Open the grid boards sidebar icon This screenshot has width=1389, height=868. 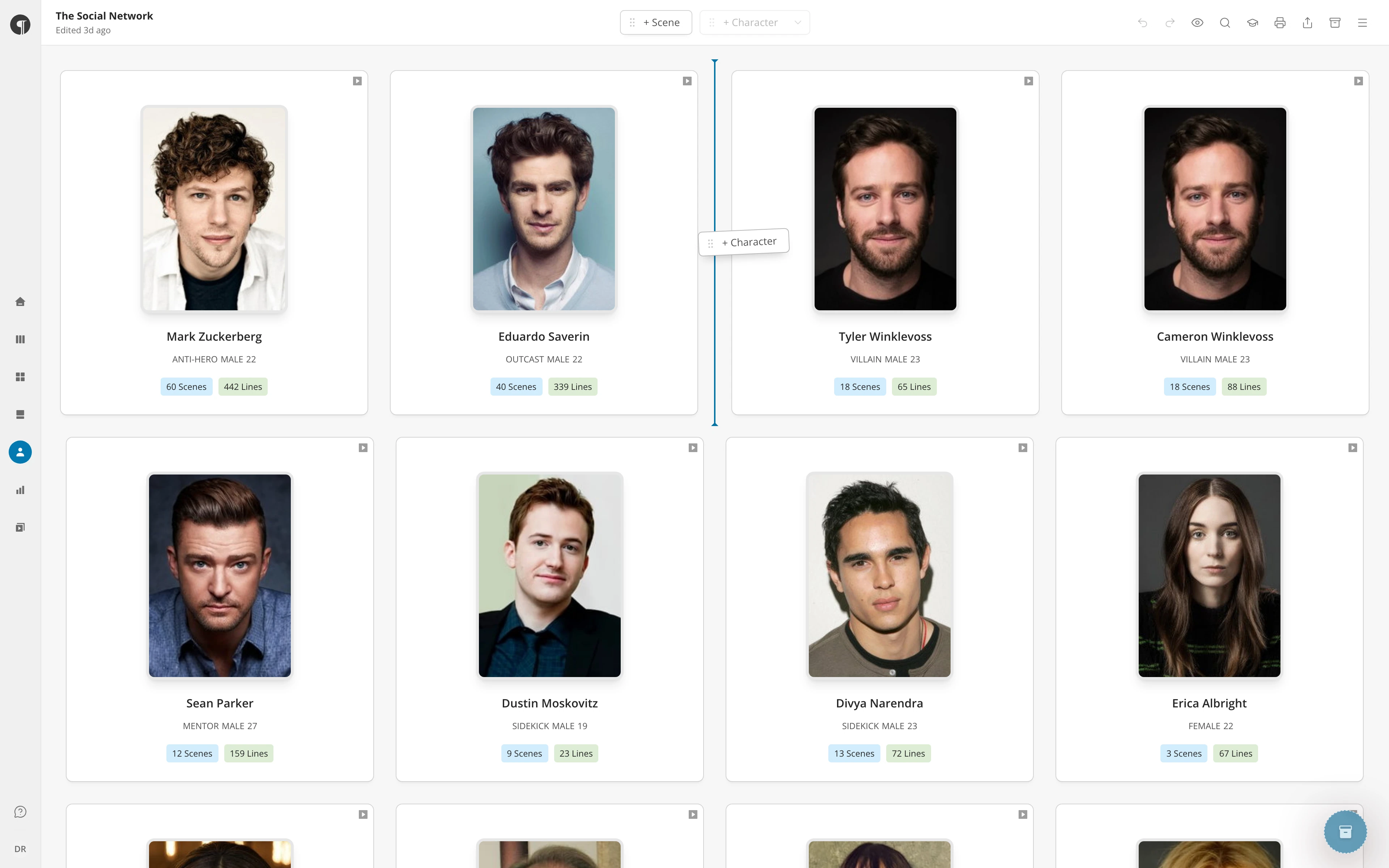click(20, 376)
